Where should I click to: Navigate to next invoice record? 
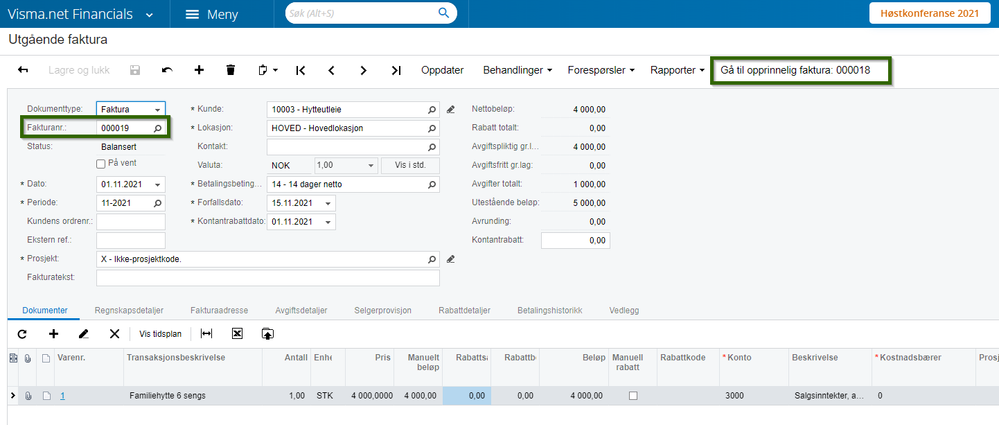pos(364,70)
